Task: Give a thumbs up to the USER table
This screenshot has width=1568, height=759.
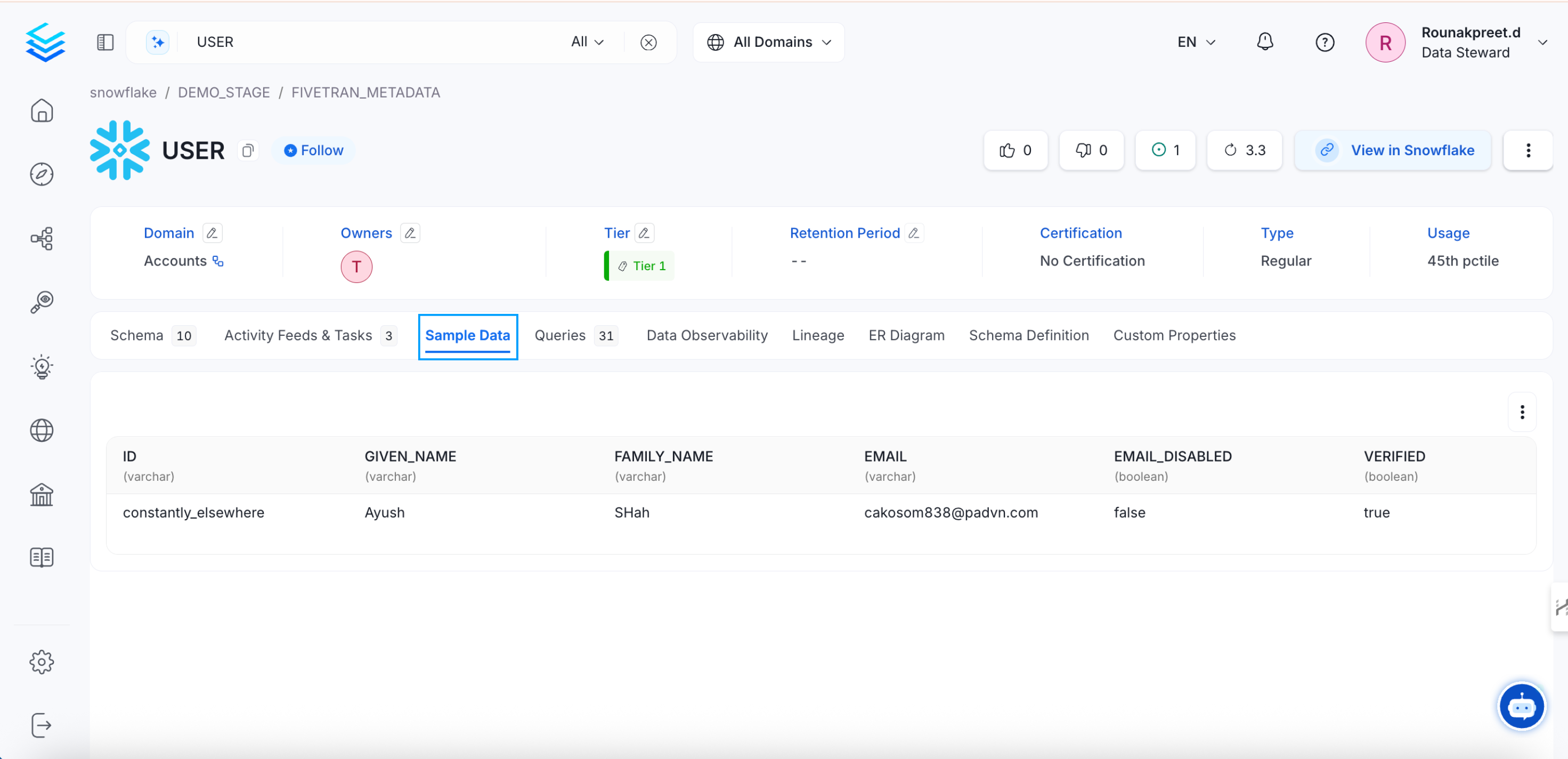Action: [1014, 150]
